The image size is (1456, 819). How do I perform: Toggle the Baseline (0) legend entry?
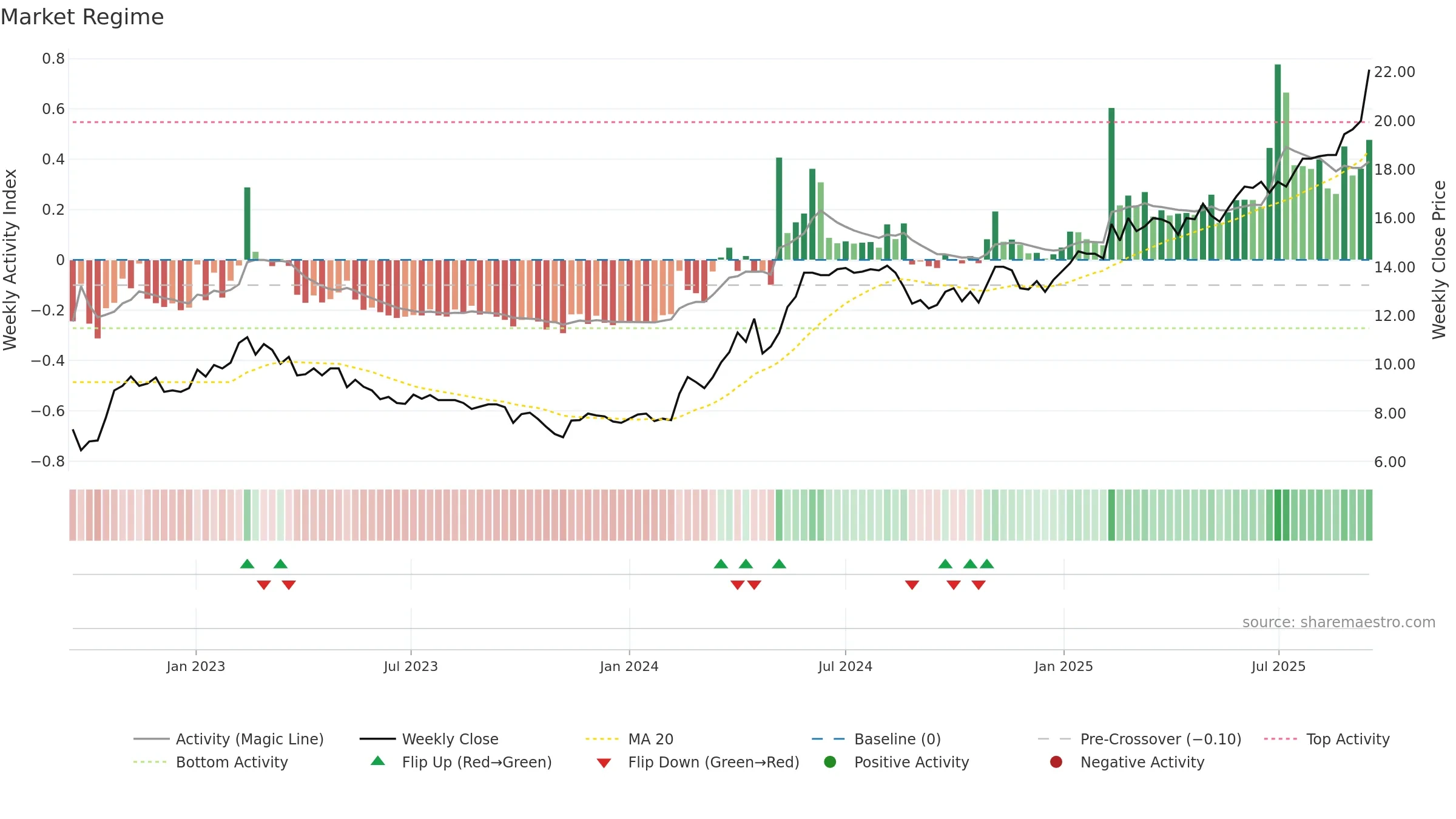[876, 739]
